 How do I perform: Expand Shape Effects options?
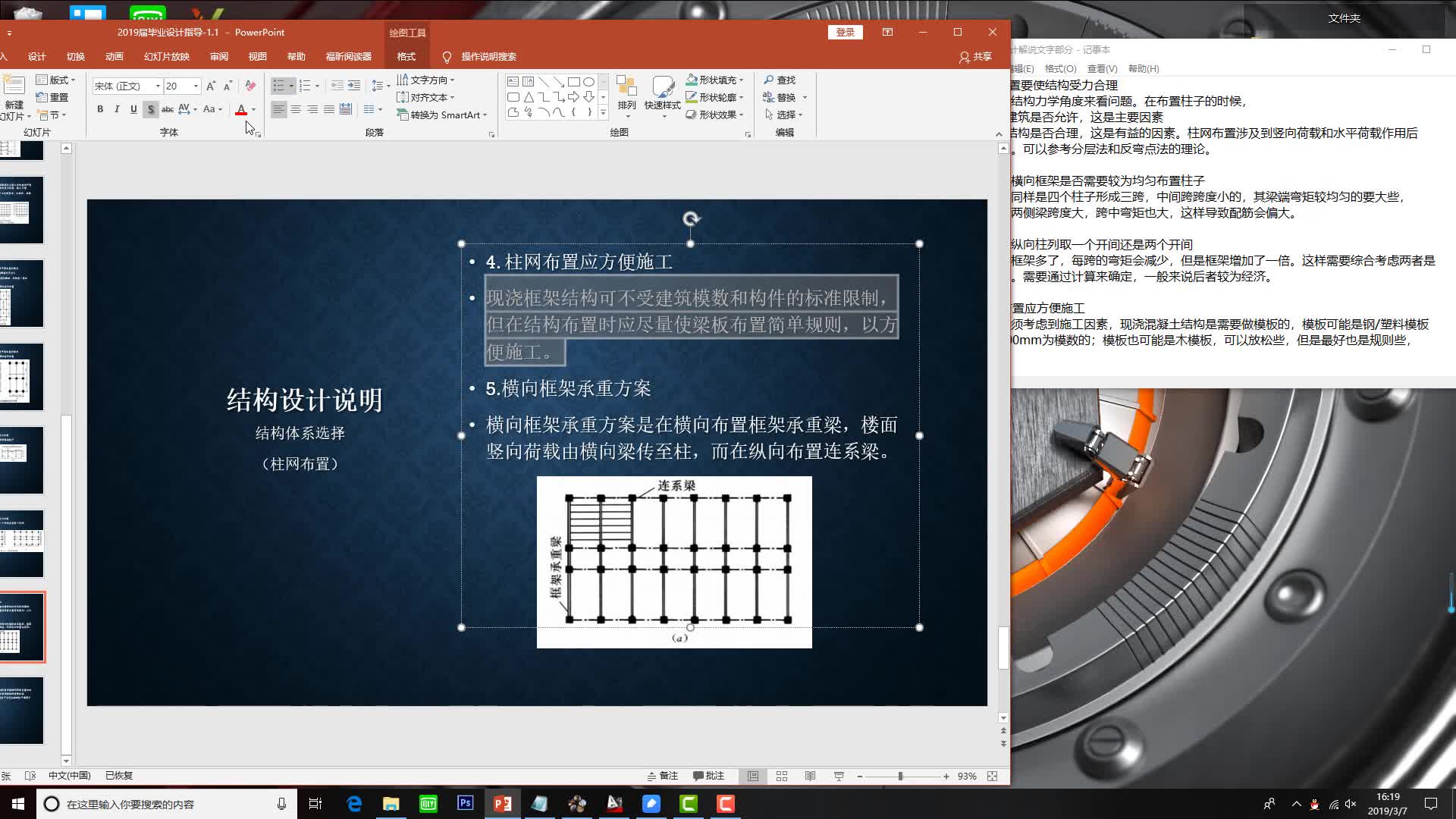pyautogui.click(x=742, y=115)
